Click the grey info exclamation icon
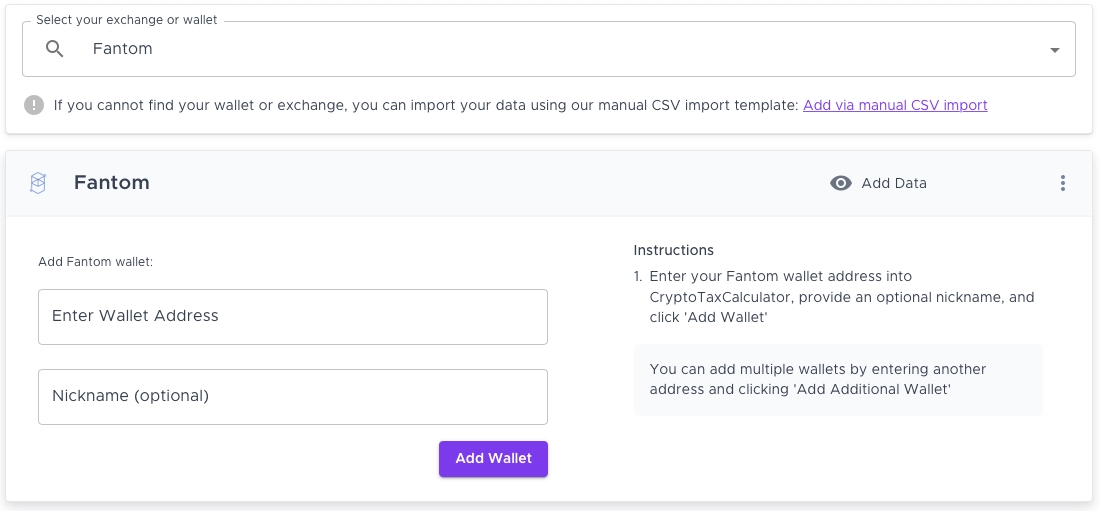The height and width of the screenshot is (511, 1100). tap(34, 105)
